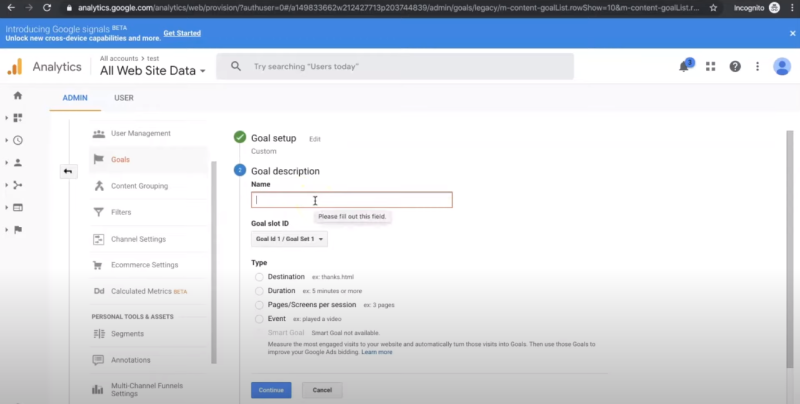The image size is (800, 404).
Task: Click the goal Name input field
Action: pos(351,200)
